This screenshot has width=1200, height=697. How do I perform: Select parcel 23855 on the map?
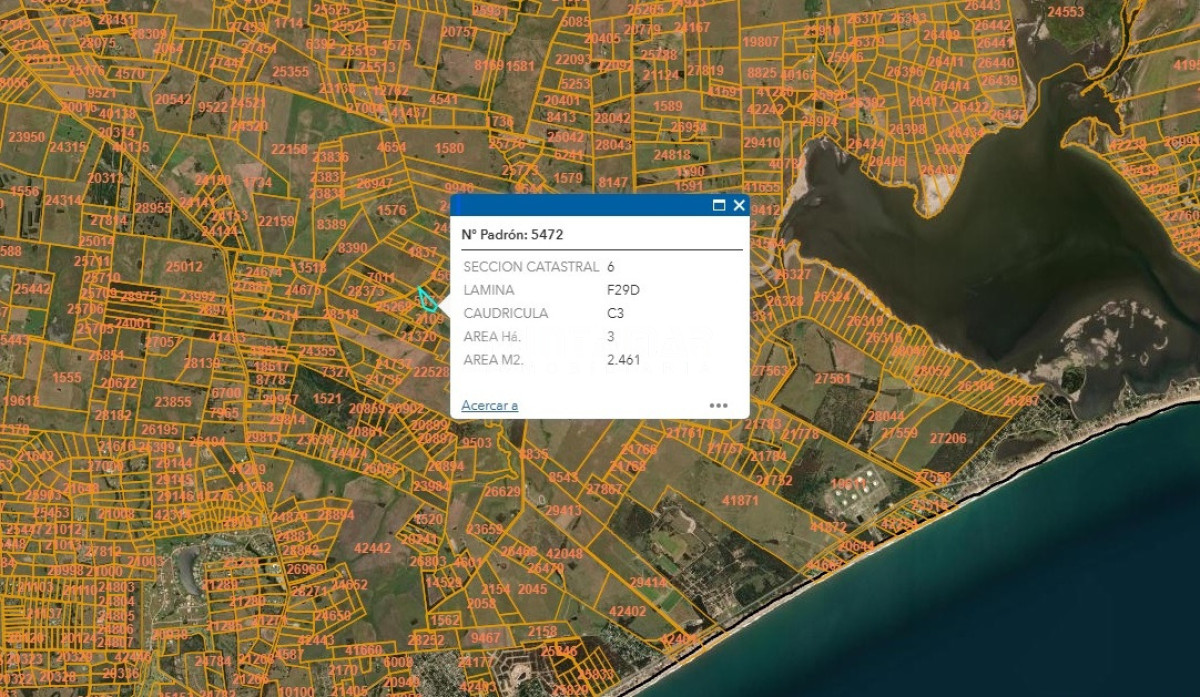click(x=173, y=402)
